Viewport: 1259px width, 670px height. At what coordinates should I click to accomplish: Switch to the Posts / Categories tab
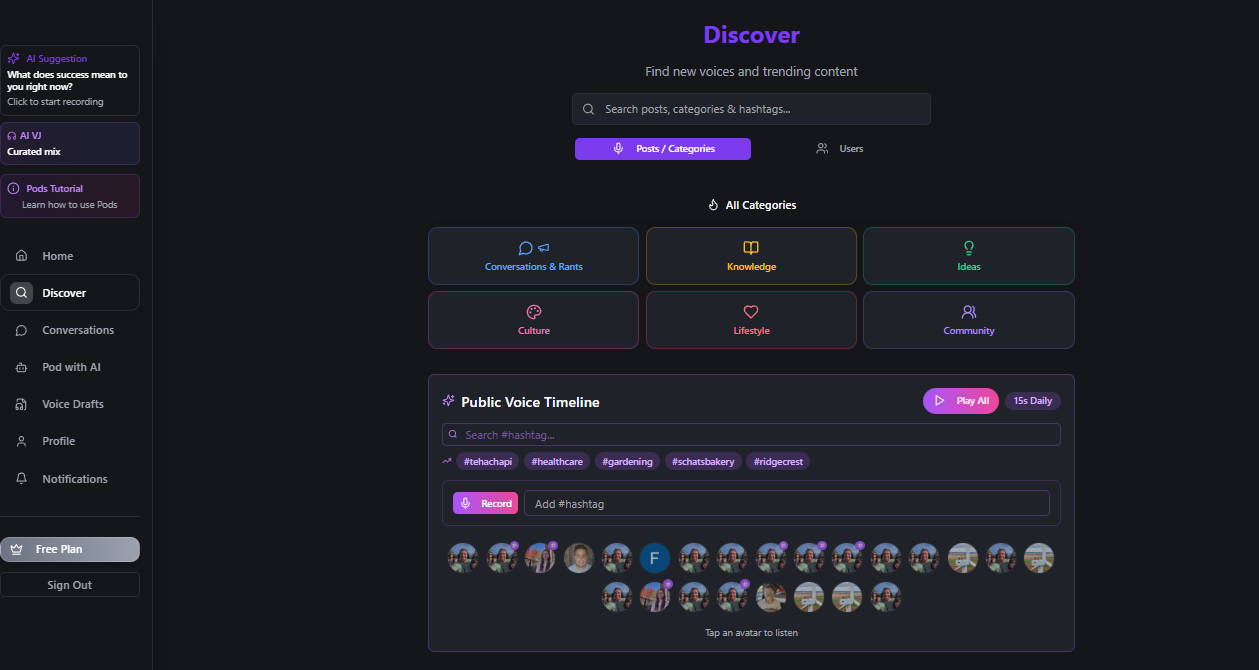coord(663,149)
